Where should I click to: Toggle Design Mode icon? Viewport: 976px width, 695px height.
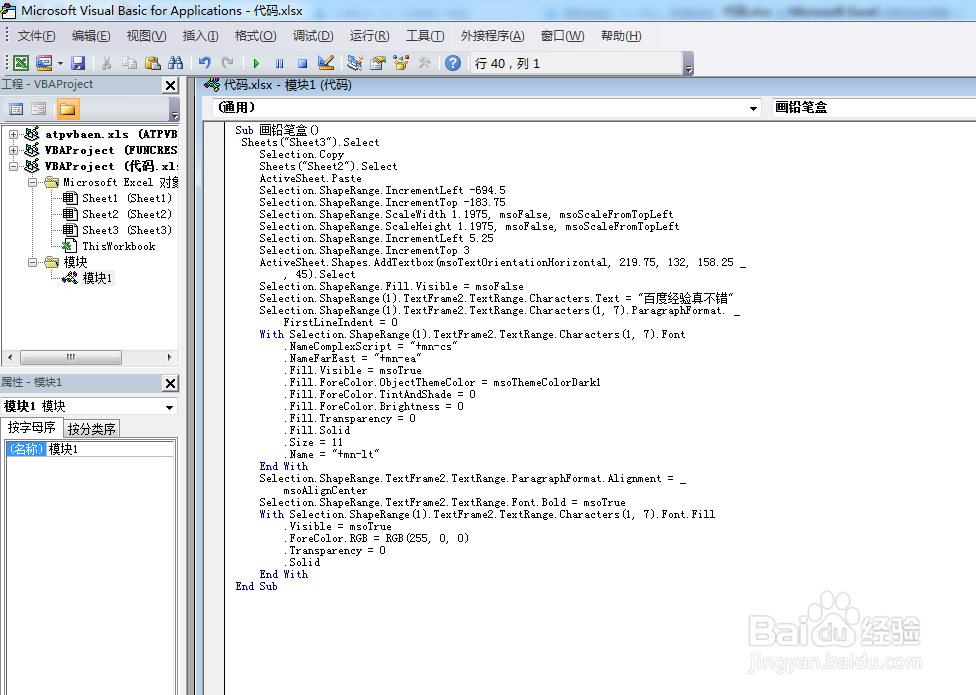pos(326,63)
